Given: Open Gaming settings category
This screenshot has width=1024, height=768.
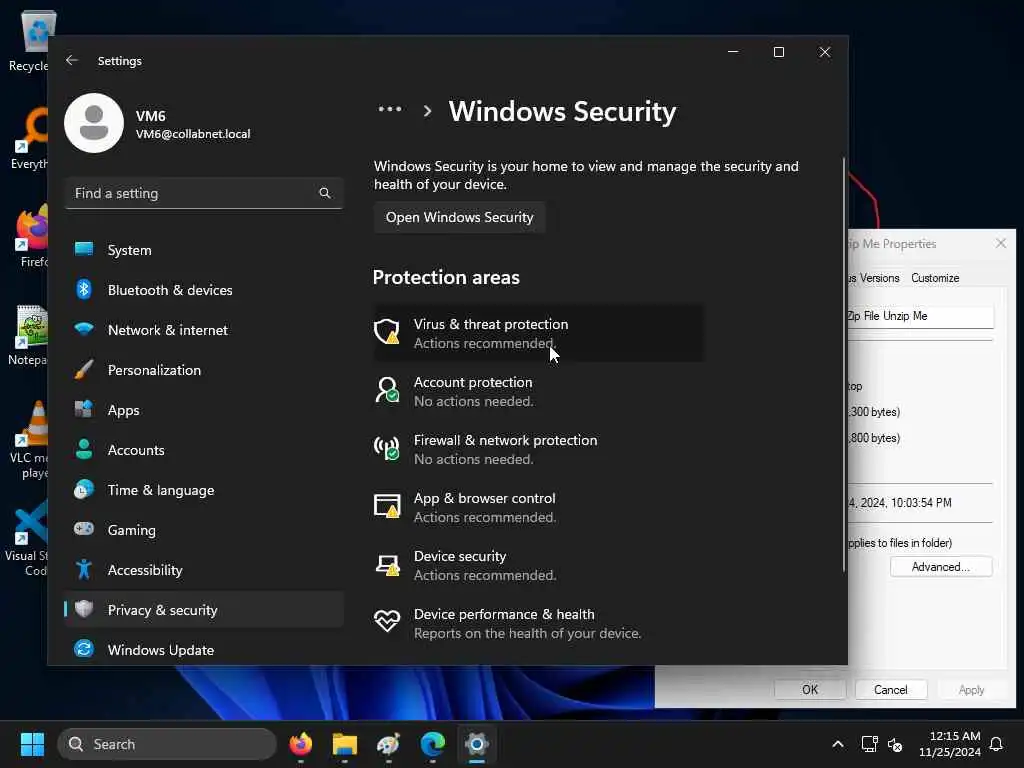Looking at the screenshot, I should [204, 530].
